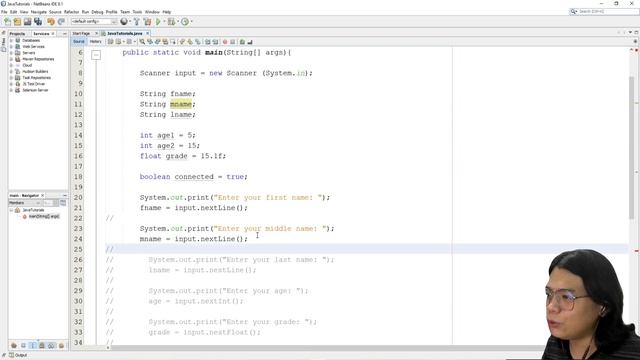Click the Comment icon in editor toolbar

coord(242,42)
